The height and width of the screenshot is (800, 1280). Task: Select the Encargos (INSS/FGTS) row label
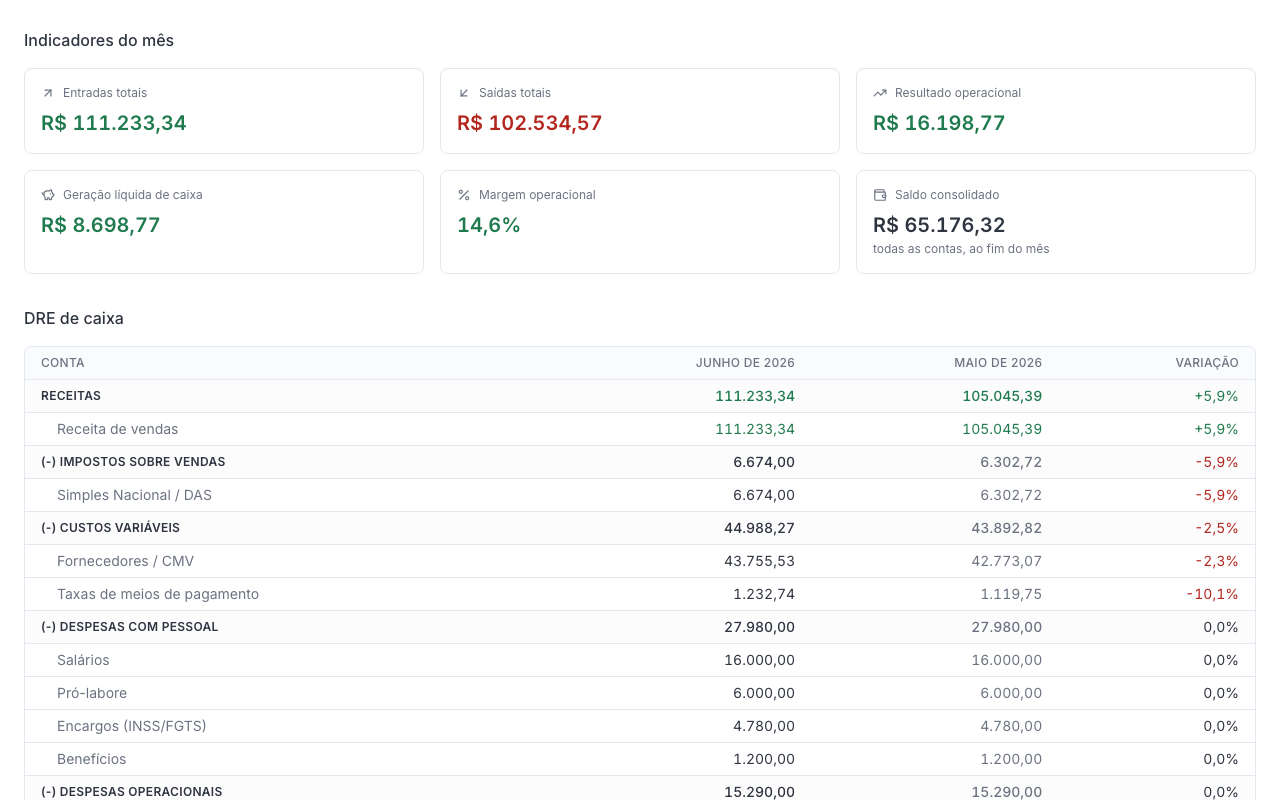[132, 726]
